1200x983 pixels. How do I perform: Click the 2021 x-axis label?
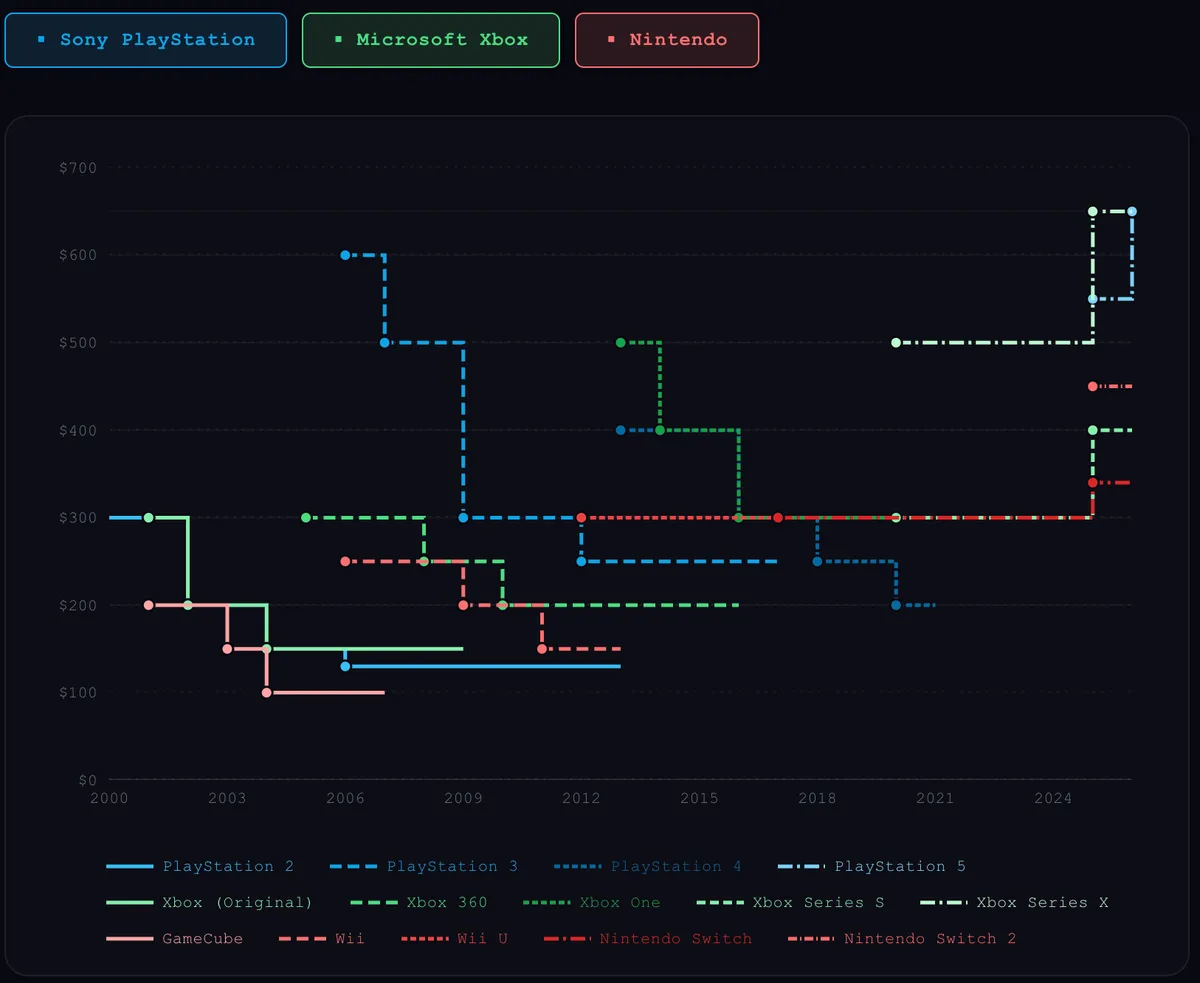[x=935, y=798]
